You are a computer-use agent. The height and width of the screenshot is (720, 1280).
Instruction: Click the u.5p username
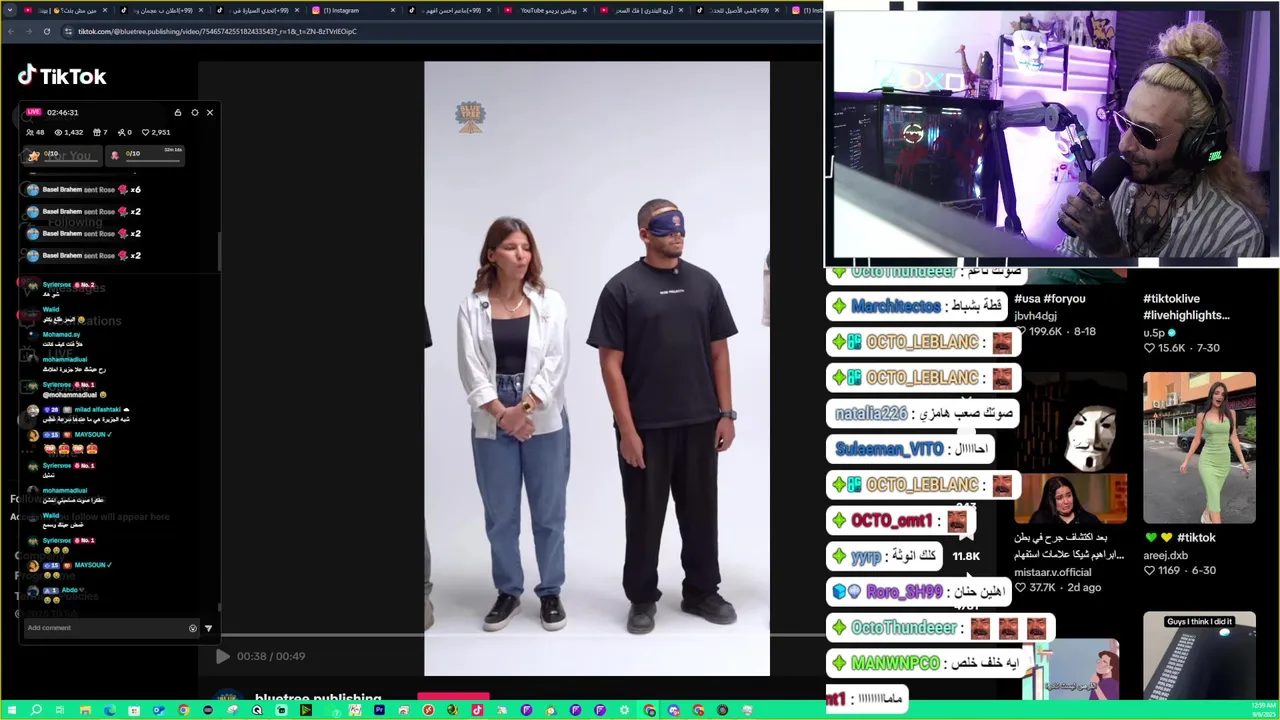[x=1154, y=333]
